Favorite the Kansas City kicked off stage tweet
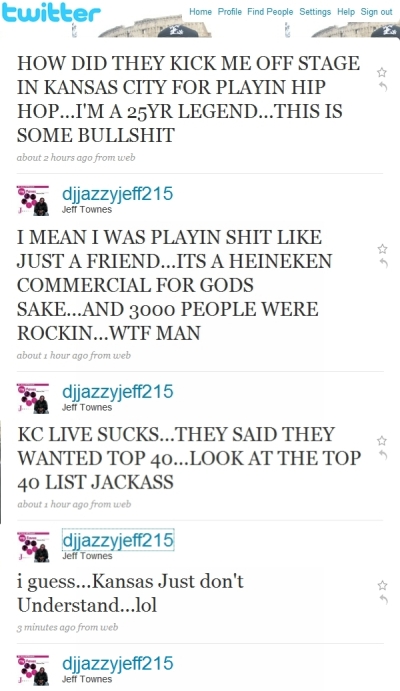400x691 pixels. 382,72
